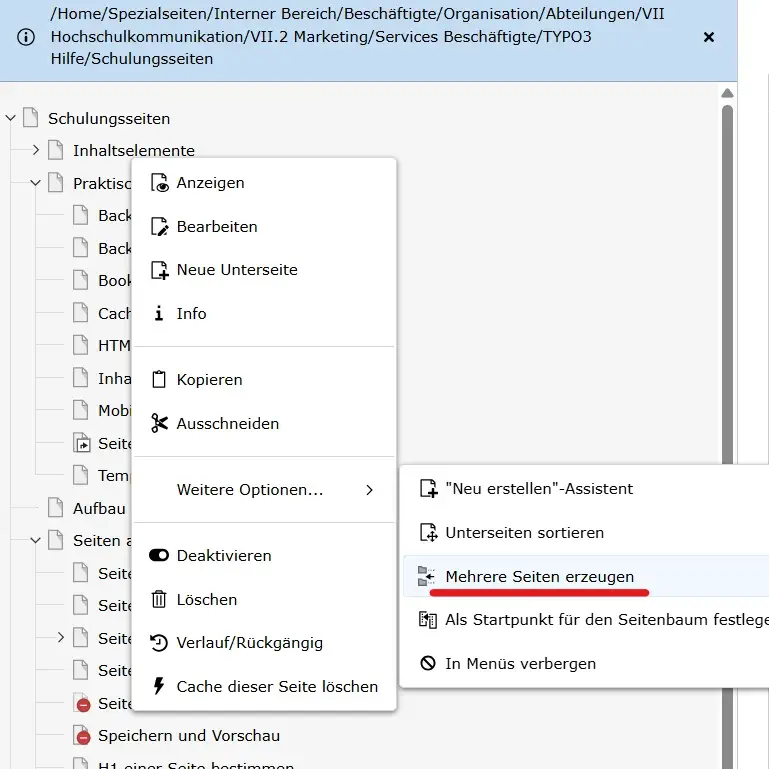The width and height of the screenshot is (769, 769).
Task: Collapse the Schulungsseiten root node
Action: 11,119
